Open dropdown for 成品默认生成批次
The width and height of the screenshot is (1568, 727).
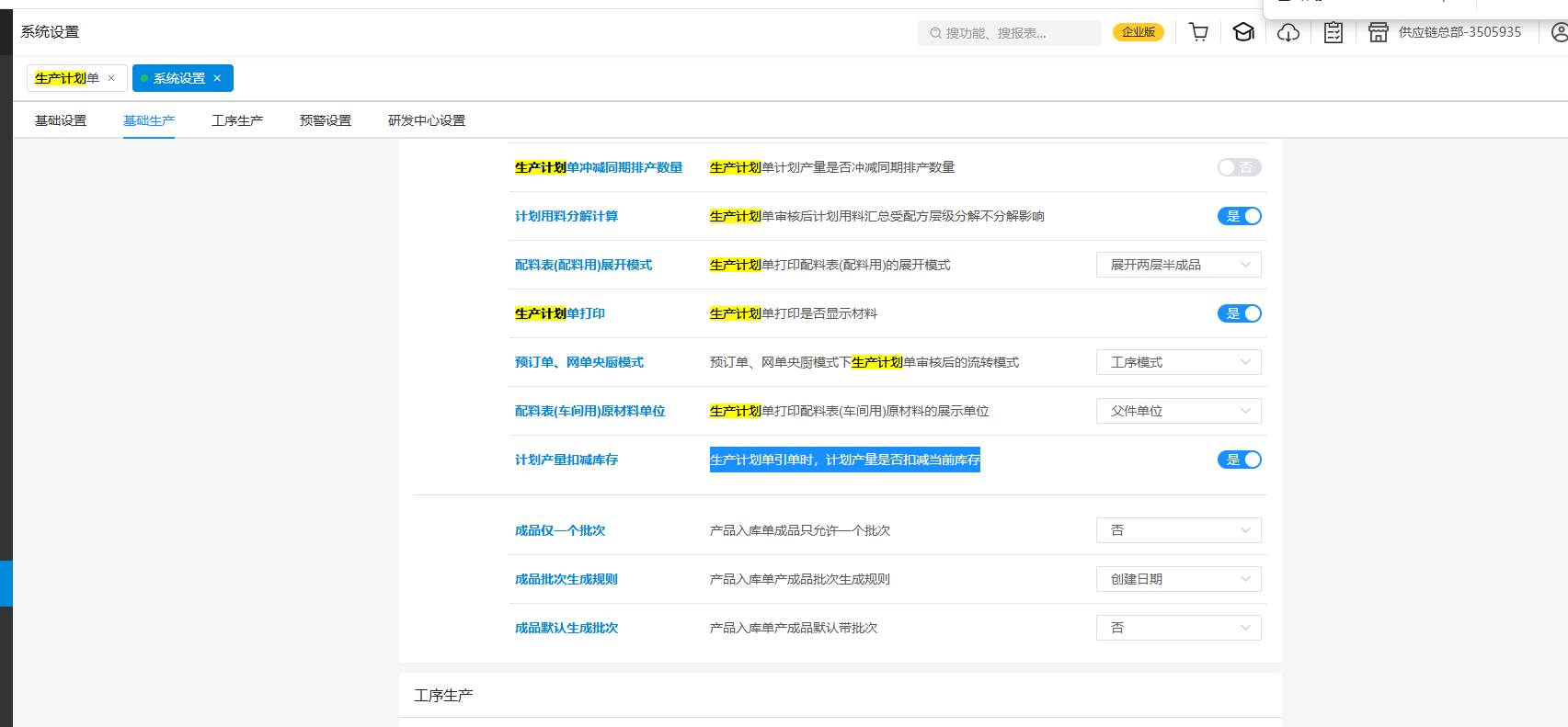[1178, 628]
